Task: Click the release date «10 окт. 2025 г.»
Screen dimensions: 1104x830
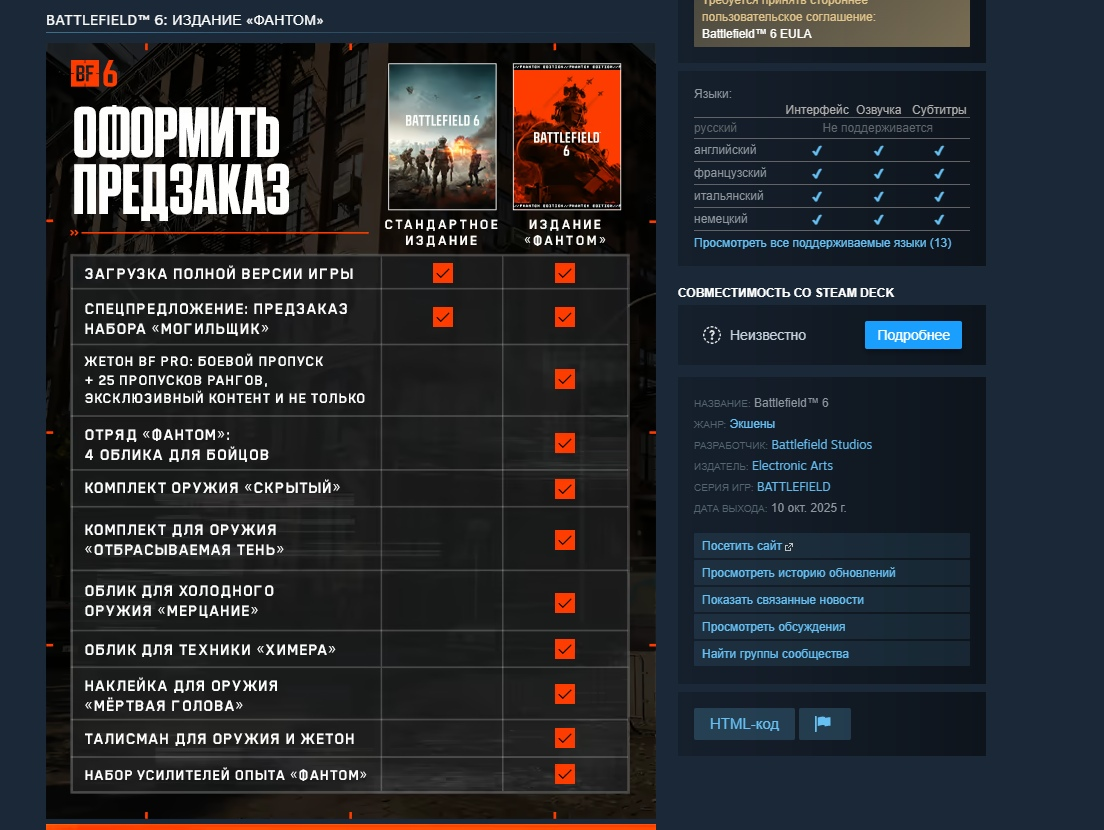Action: pyautogui.click(x=808, y=508)
